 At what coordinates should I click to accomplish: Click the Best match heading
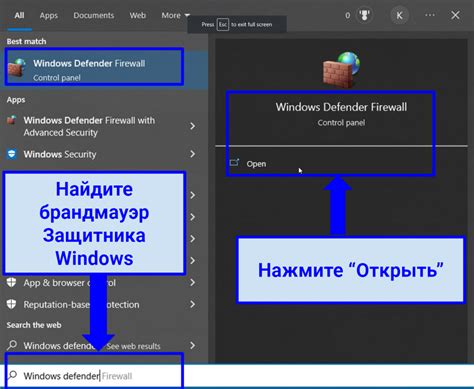click(26, 41)
